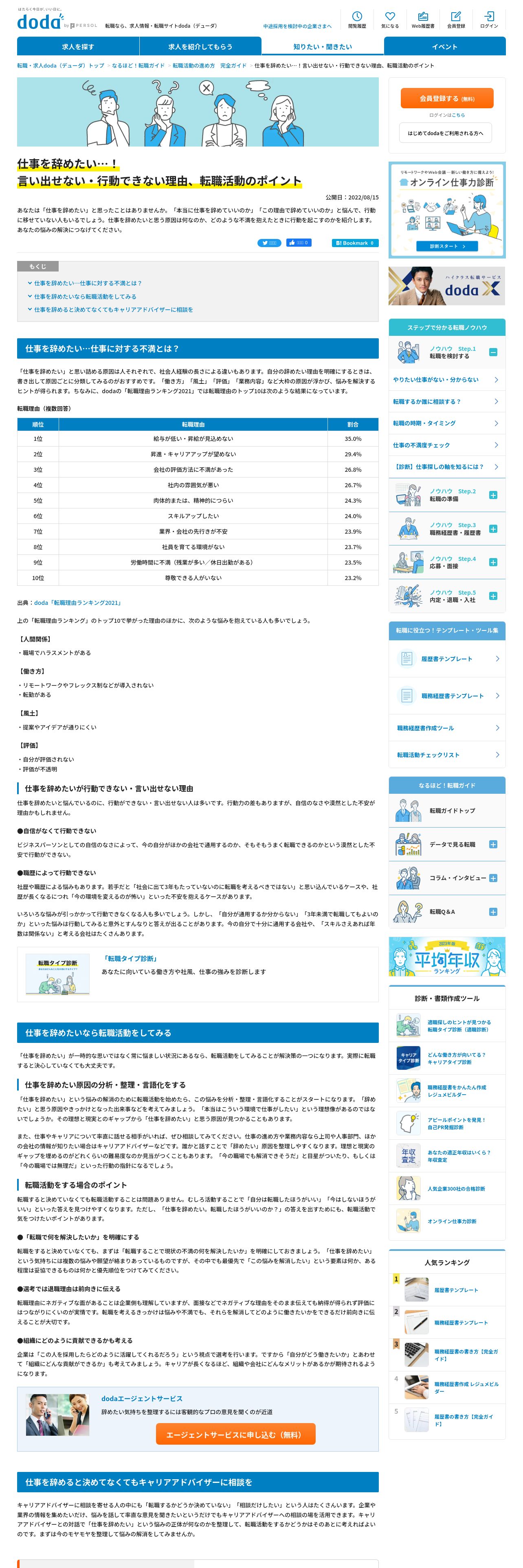Click エージェントサービスに申し込む（無料） button
The height and width of the screenshot is (1568, 523).
click(235, 1435)
